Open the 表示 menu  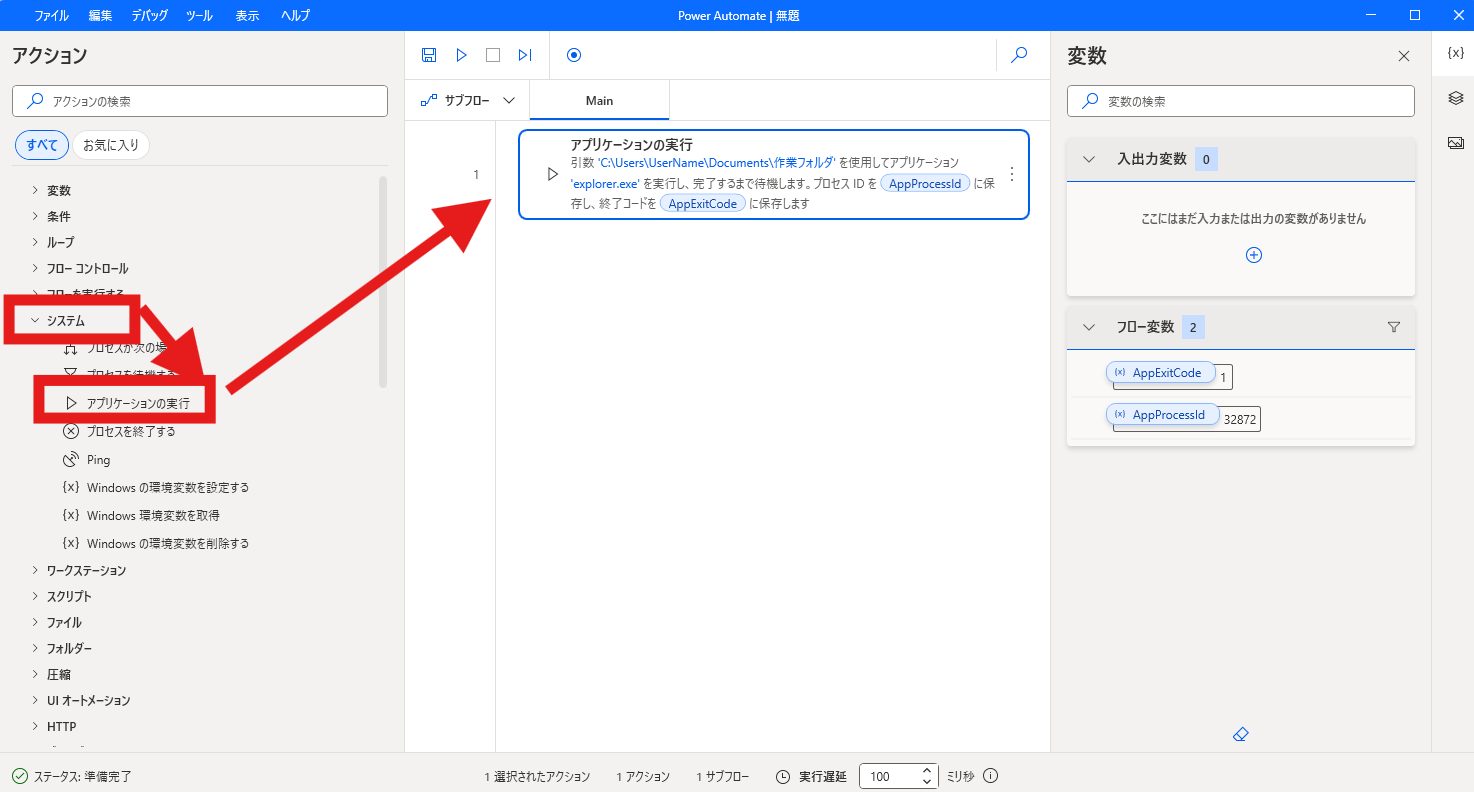[247, 15]
